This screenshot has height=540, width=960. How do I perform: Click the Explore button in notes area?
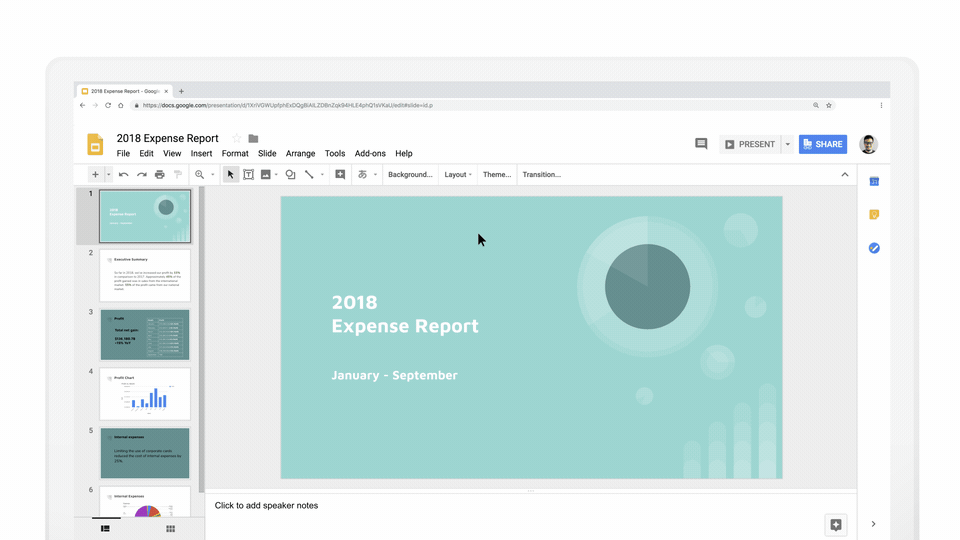[x=836, y=525]
